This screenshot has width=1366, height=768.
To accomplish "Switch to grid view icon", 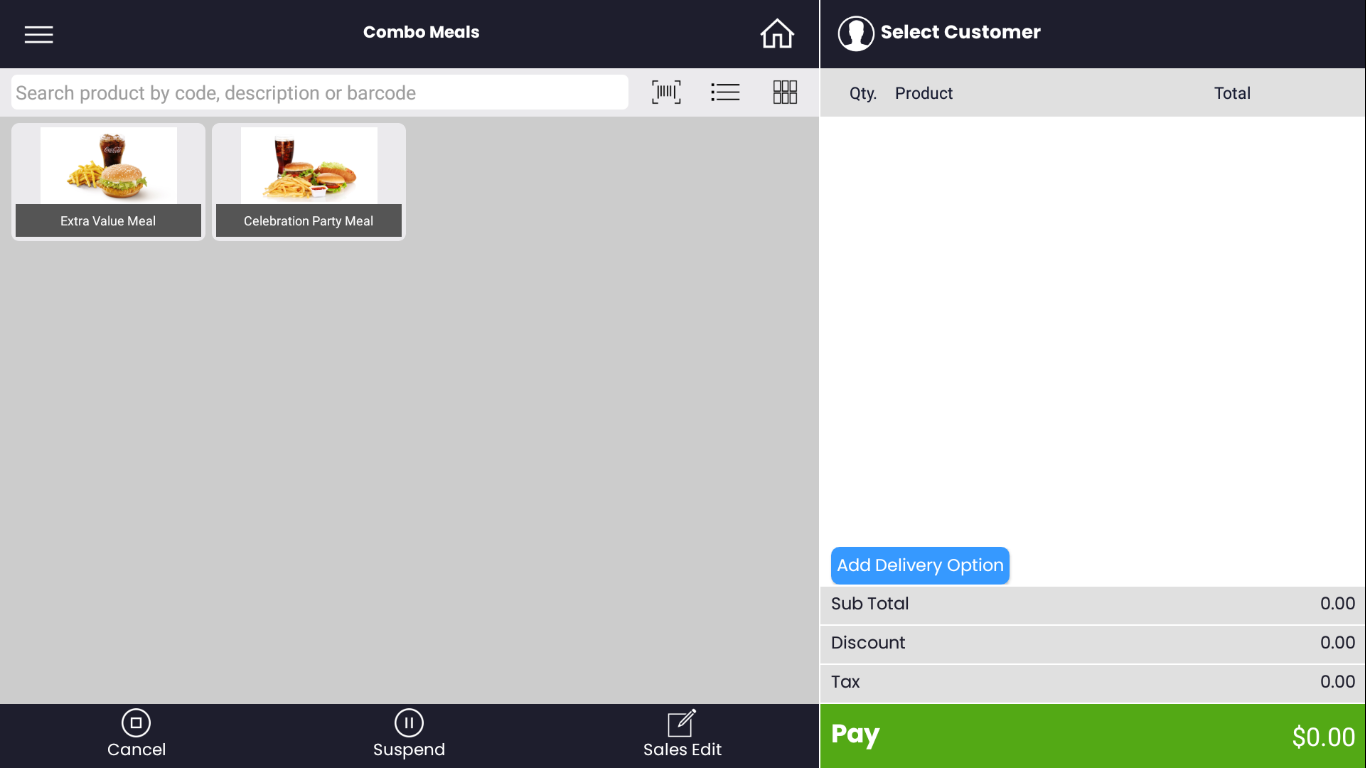I will pos(785,92).
